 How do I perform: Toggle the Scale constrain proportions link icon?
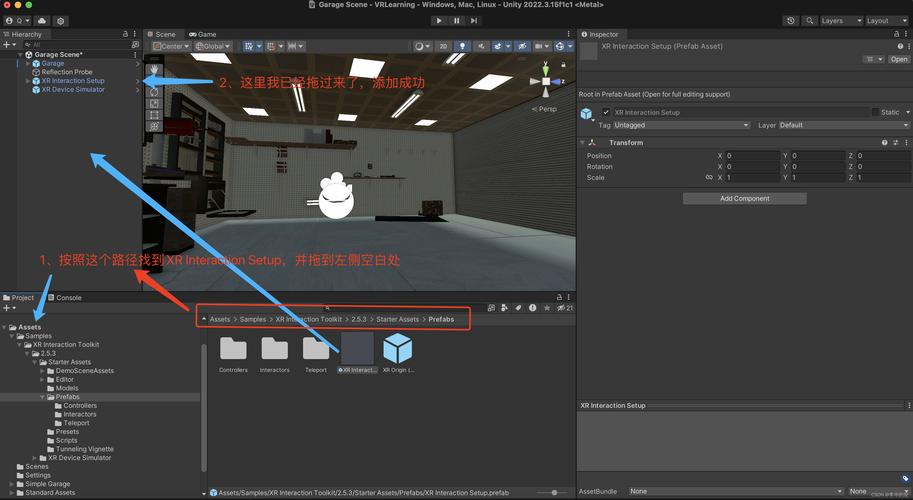click(709, 178)
